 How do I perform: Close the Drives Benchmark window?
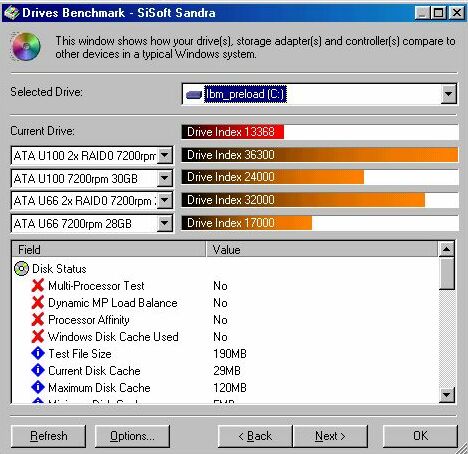click(456, 13)
